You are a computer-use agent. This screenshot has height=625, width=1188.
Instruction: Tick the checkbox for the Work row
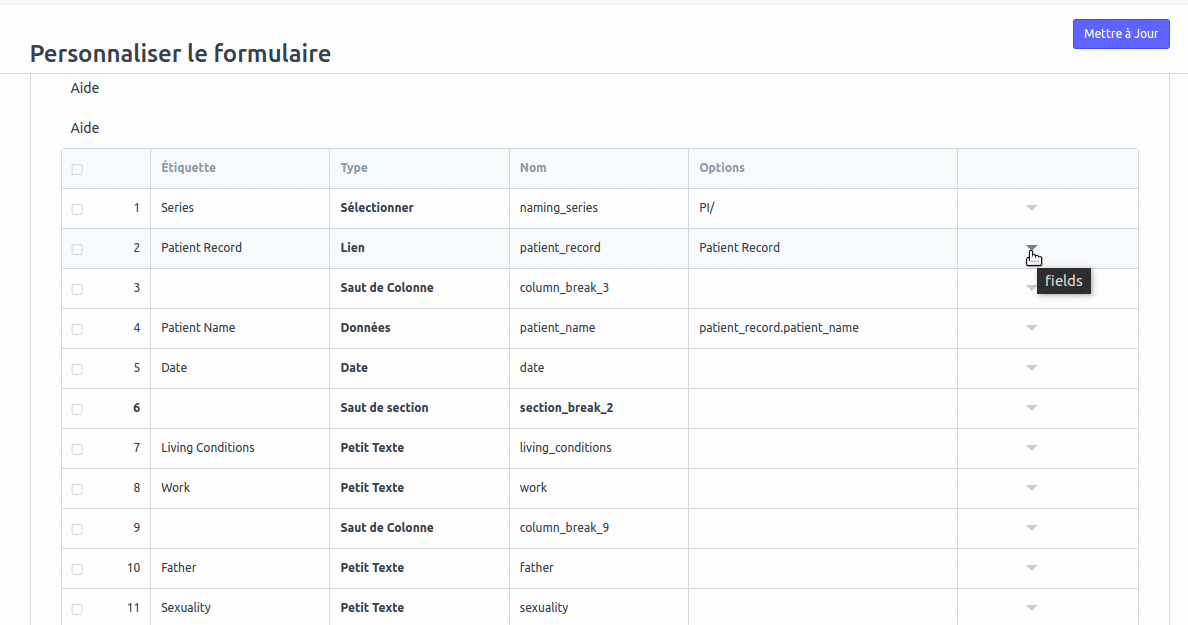point(77,488)
